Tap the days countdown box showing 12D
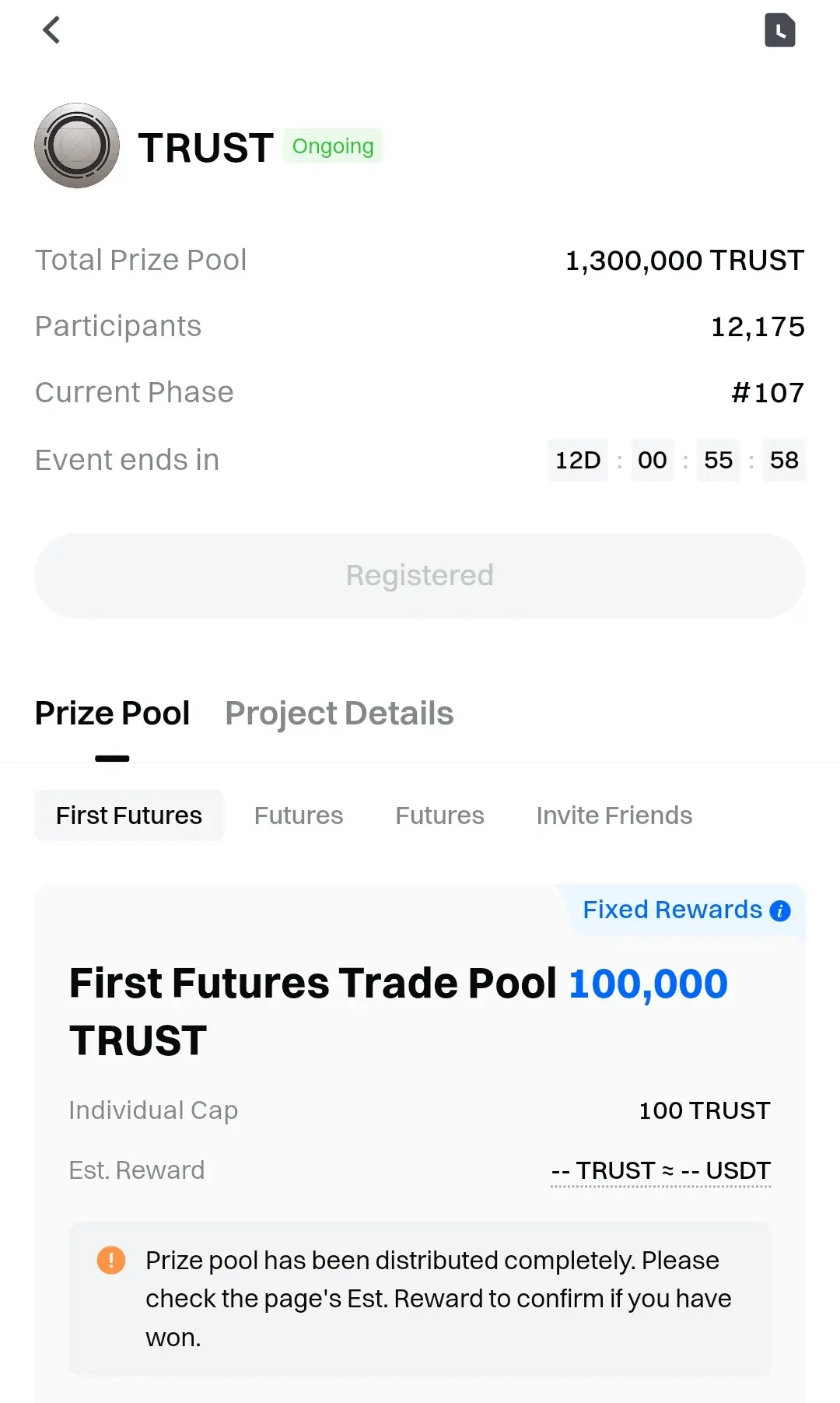Screen dimensions: 840x1403 (x=578, y=460)
